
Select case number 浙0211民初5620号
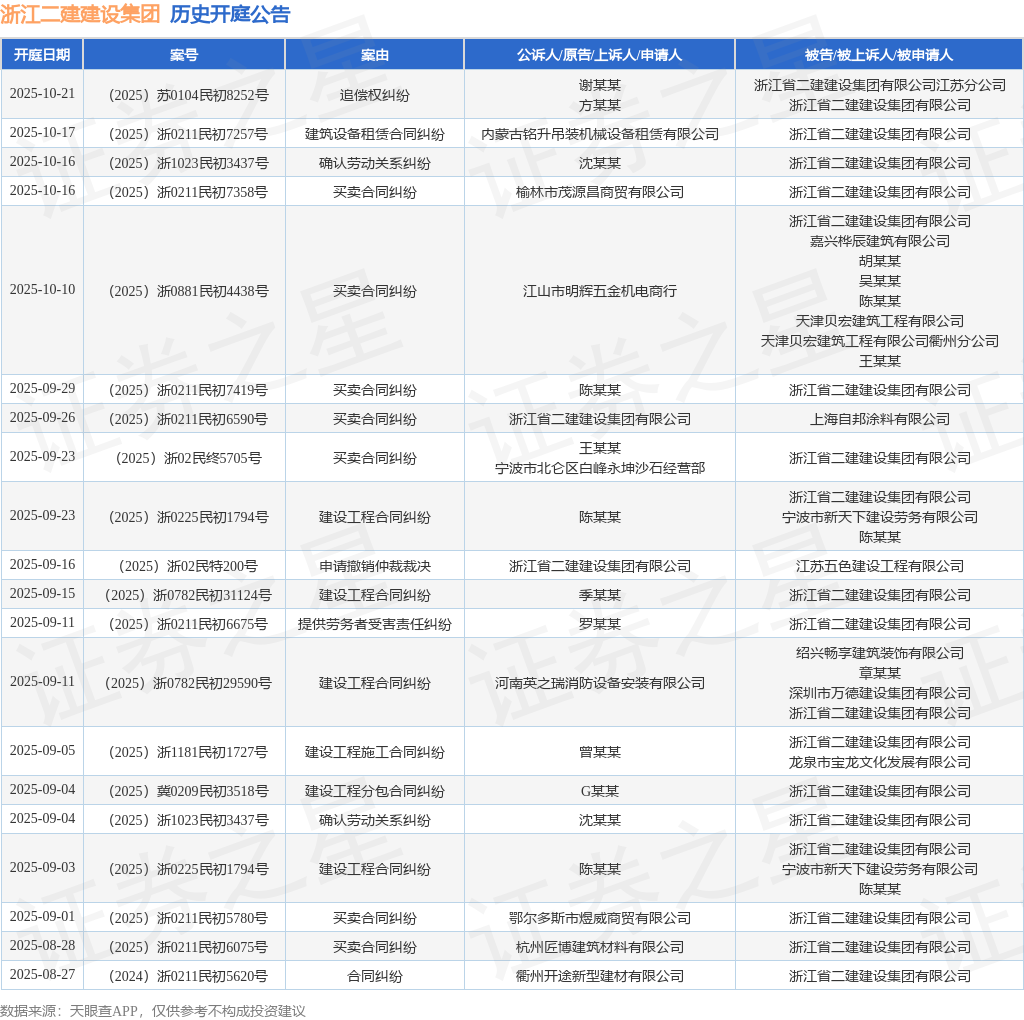tap(189, 976)
